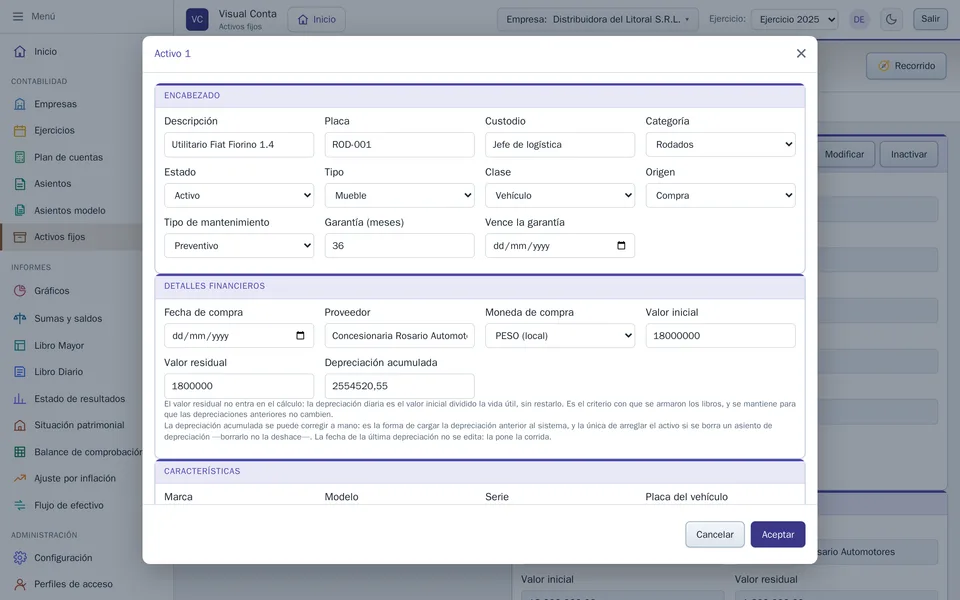Viewport: 960px width, 600px height.
Task: Click the Plan de cuentas icon
Action: (20, 157)
